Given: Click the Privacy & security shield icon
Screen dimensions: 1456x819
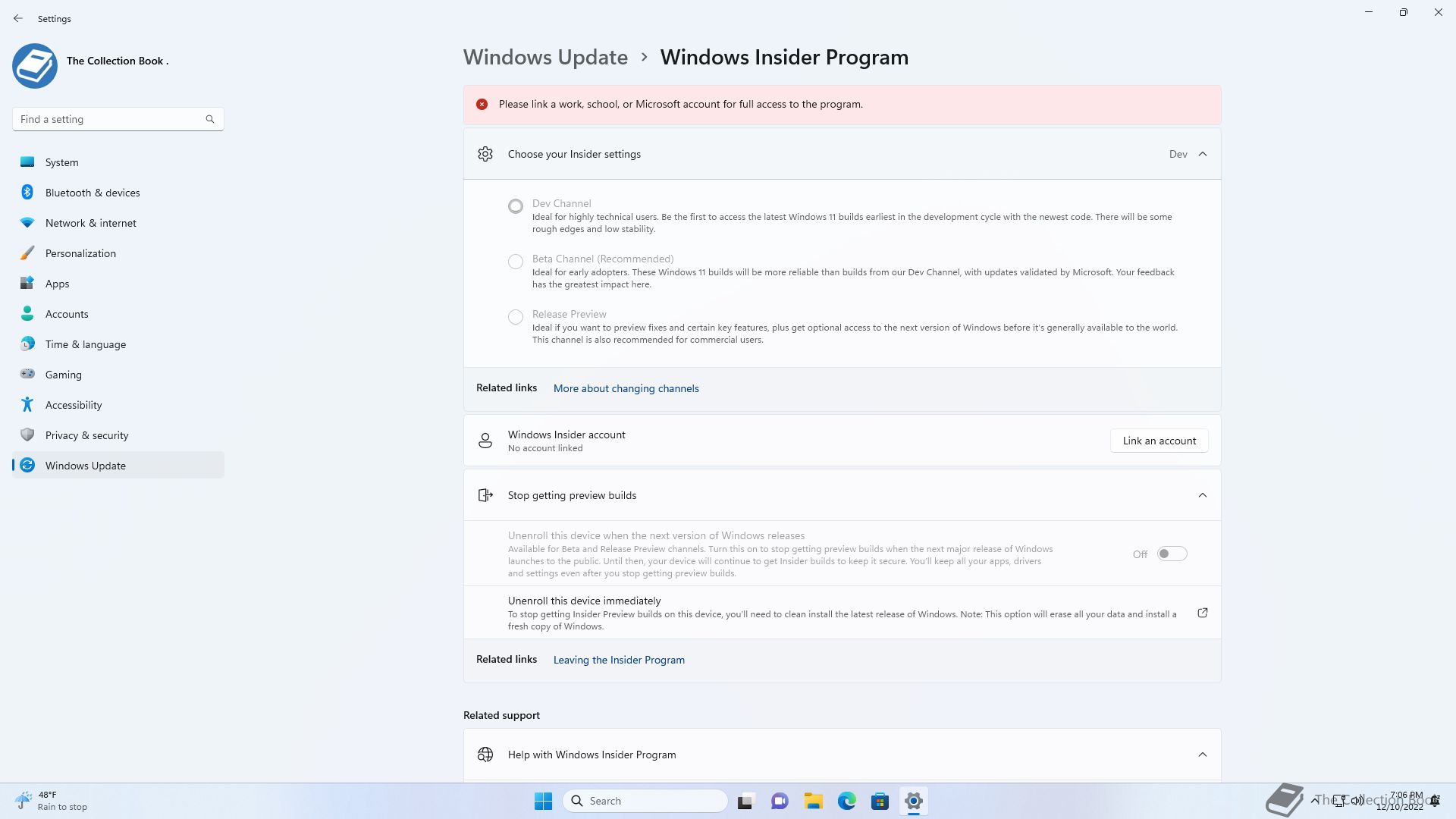Looking at the screenshot, I should 27,435.
